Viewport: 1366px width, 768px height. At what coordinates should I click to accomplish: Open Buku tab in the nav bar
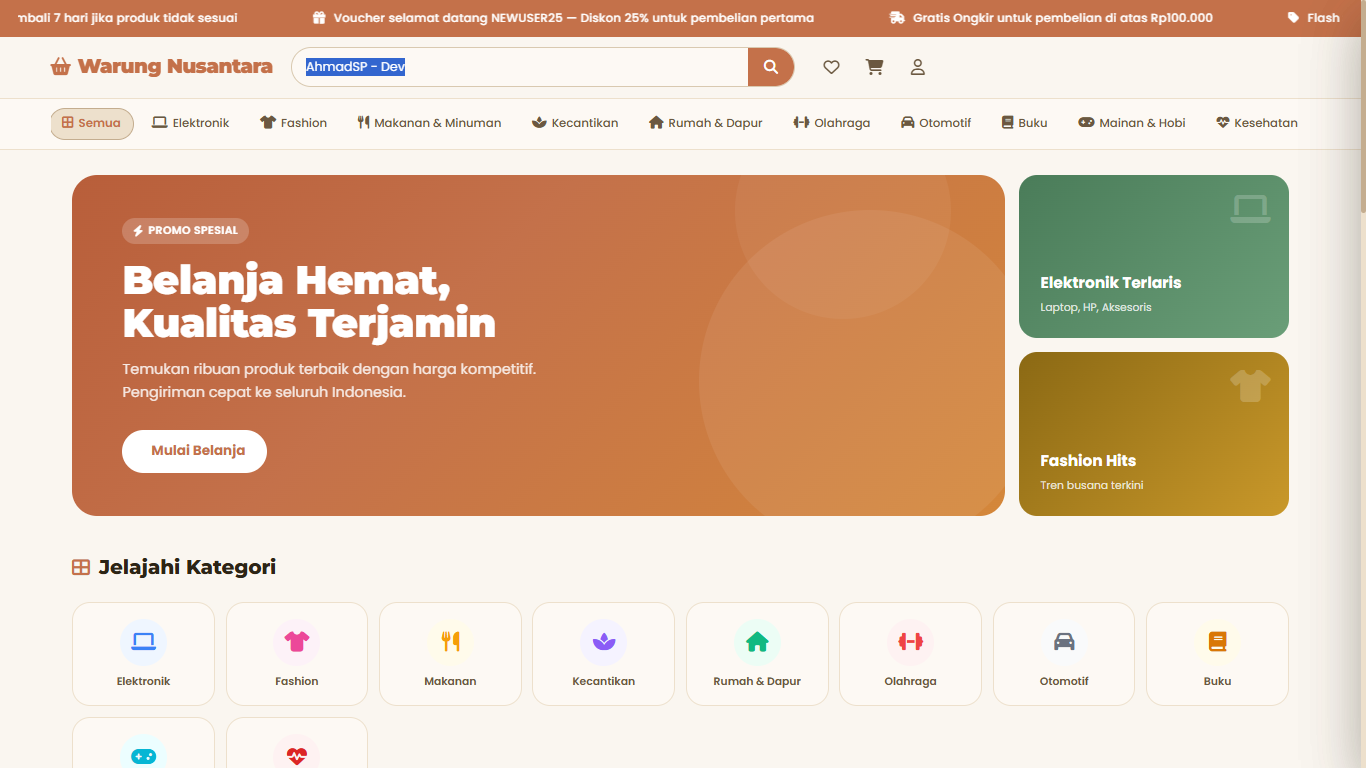tap(1025, 123)
